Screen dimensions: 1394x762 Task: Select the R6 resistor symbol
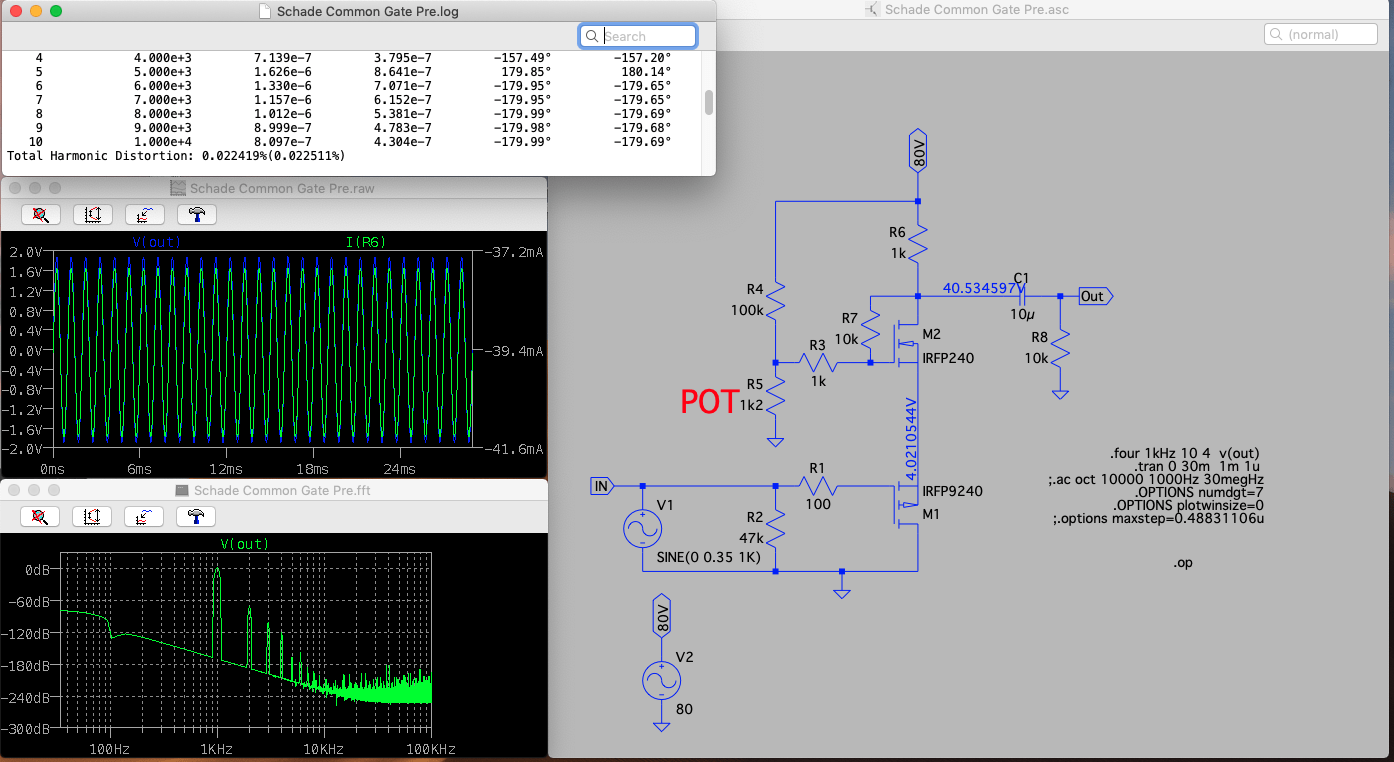click(919, 244)
